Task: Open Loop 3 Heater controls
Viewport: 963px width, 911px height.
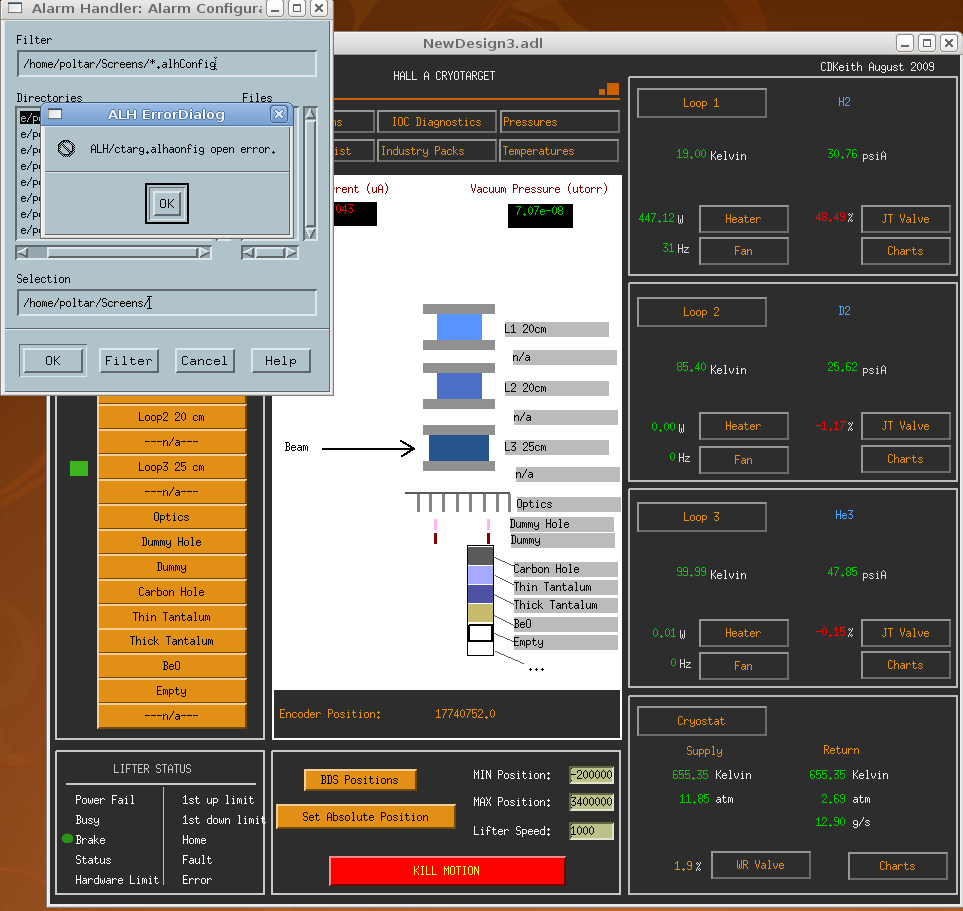Action: (x=743, y=633)
